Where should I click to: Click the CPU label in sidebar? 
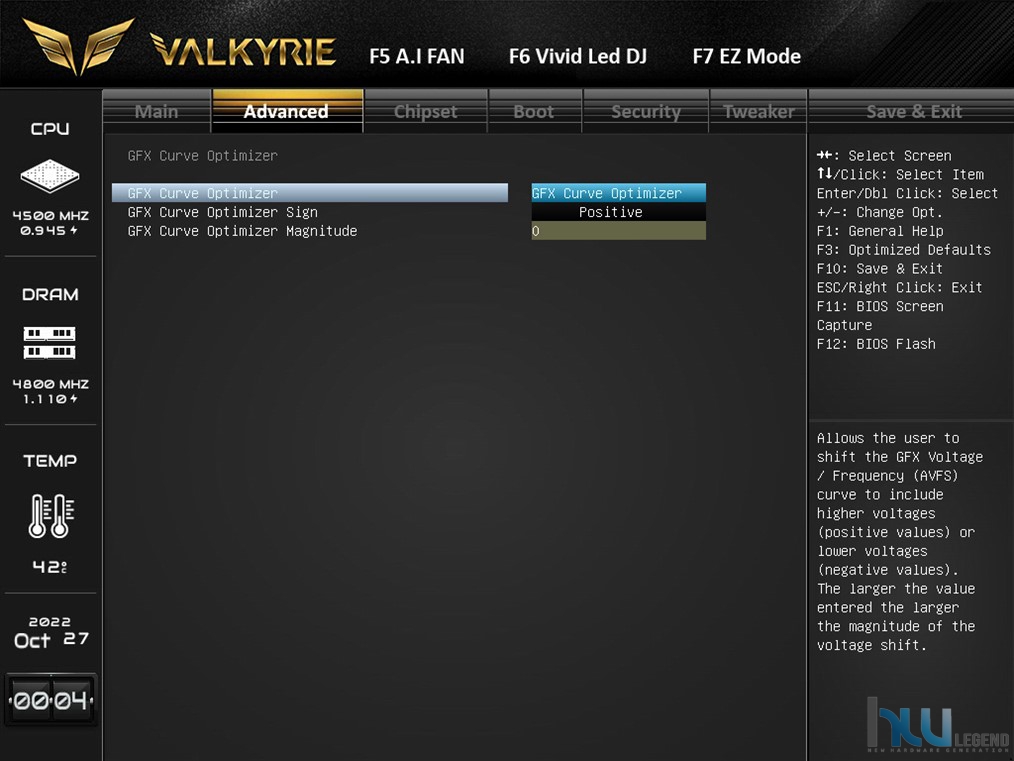coord(50,129)
